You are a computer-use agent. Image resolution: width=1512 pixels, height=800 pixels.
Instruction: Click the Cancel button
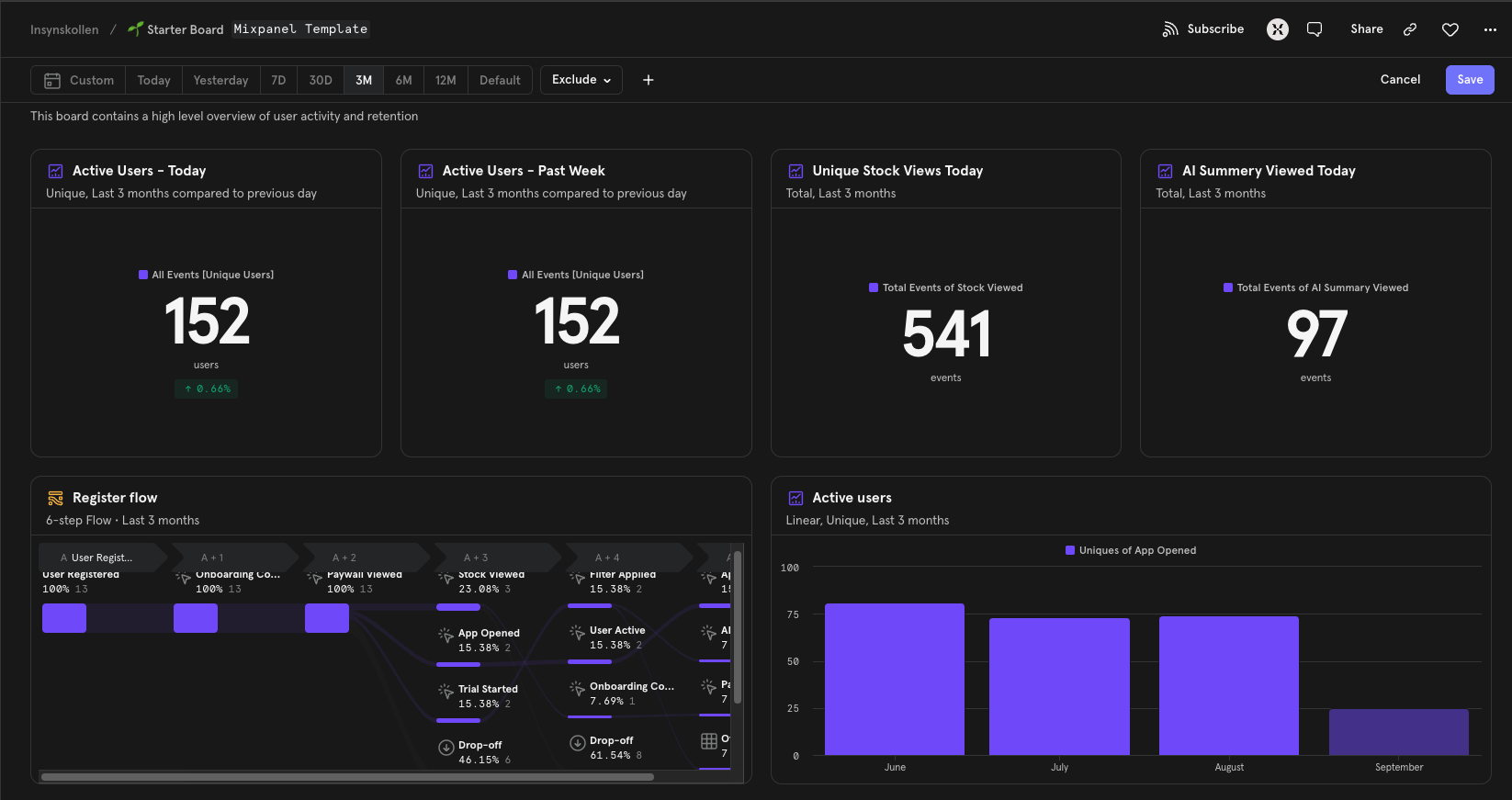coord(1400,80)
